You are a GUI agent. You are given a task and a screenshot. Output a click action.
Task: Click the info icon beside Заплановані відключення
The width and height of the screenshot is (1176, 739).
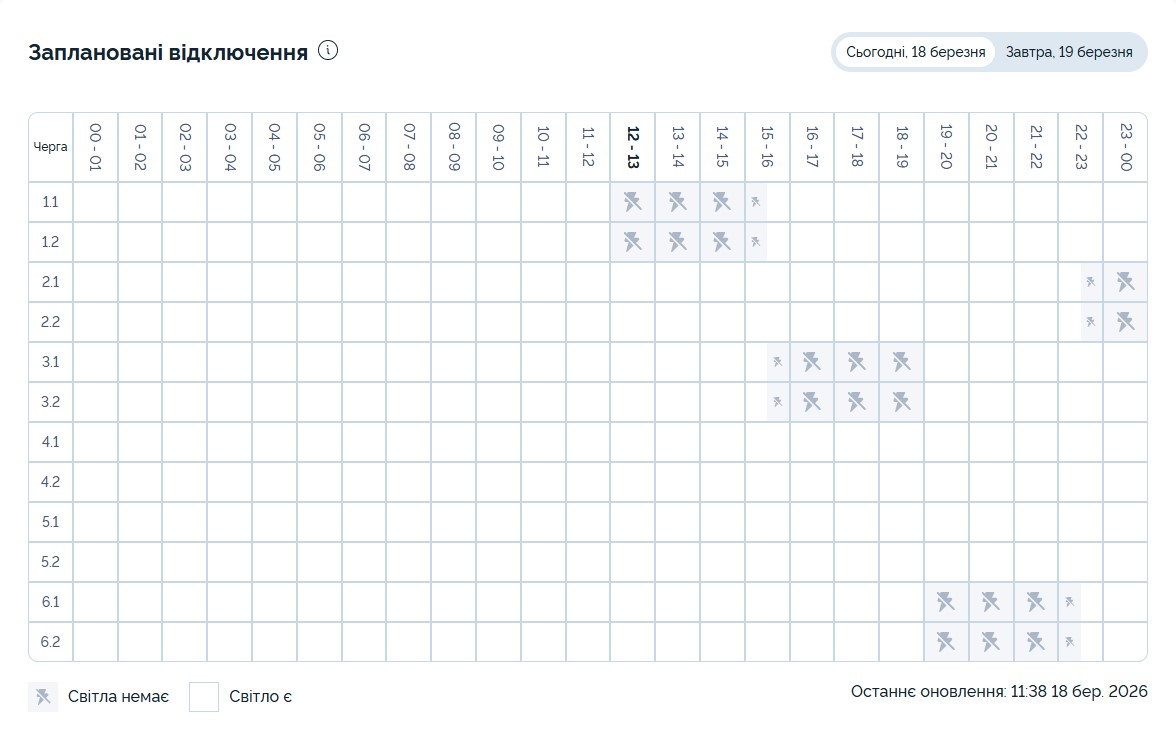328,50
